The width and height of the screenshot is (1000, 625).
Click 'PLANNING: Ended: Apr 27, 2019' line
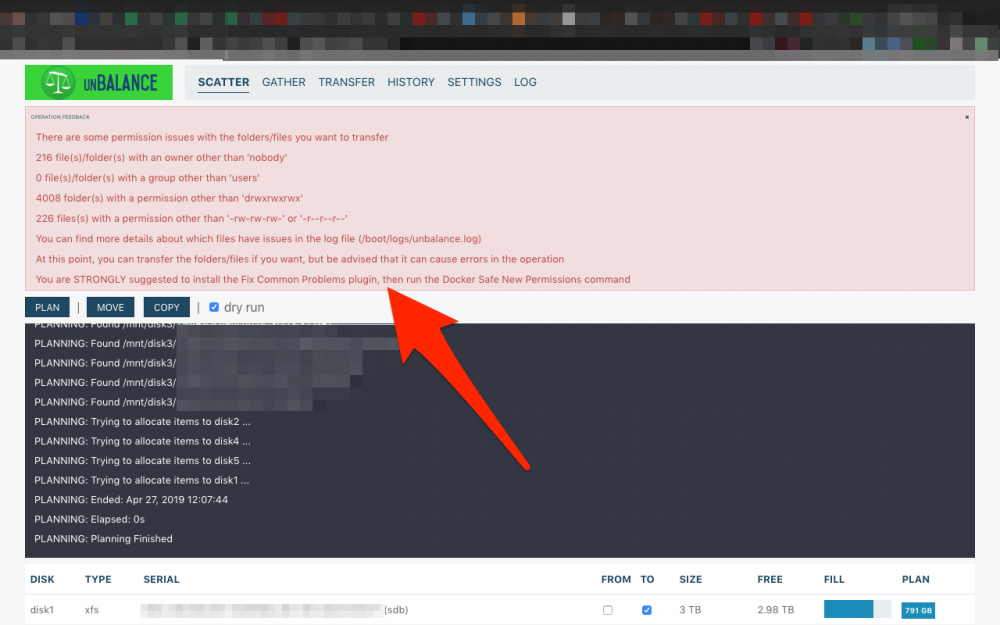point(131,500)
